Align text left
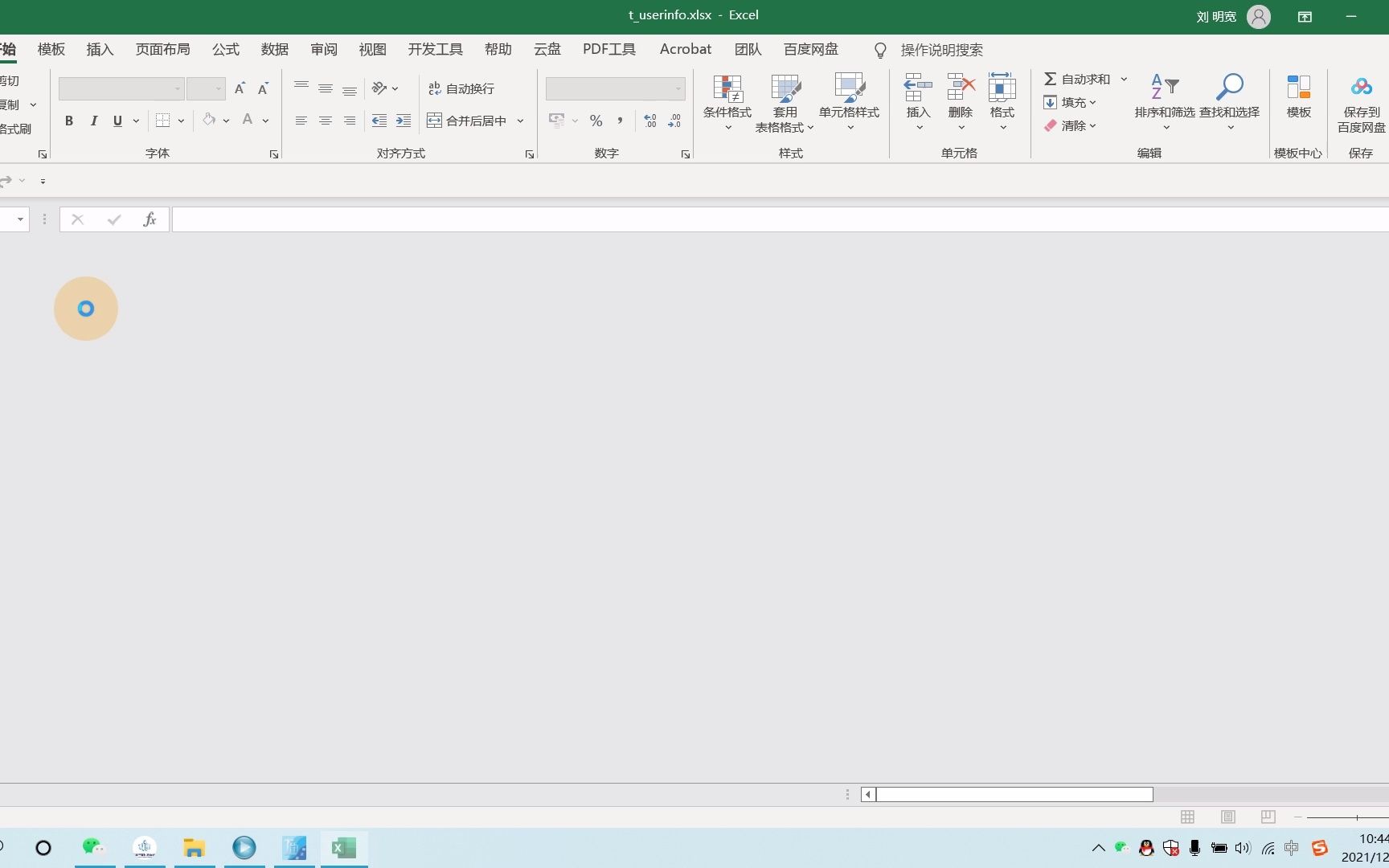The height and width of the screenshot is (868, 1389). point(301,121)
